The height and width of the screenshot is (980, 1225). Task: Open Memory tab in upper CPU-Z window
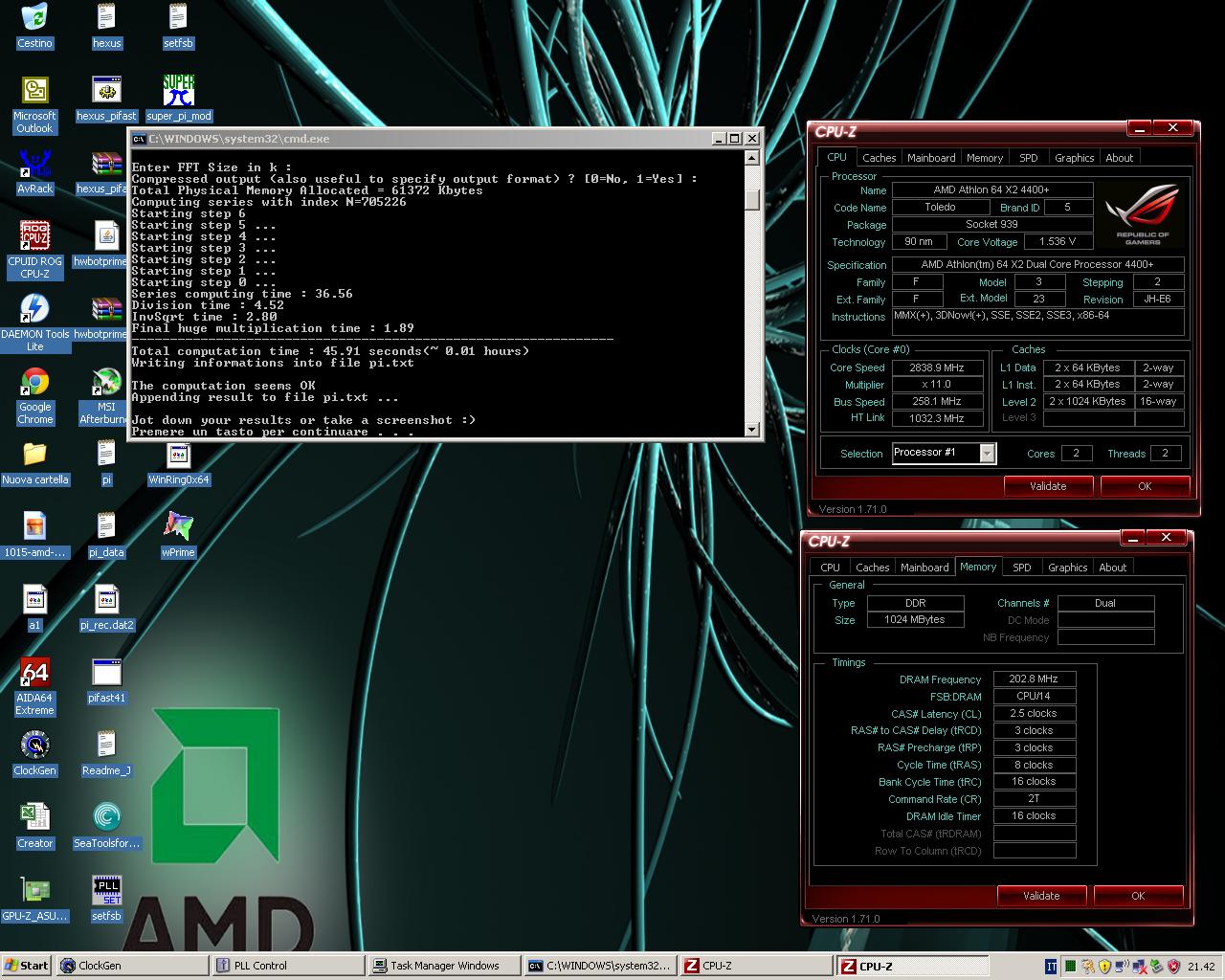985,158
